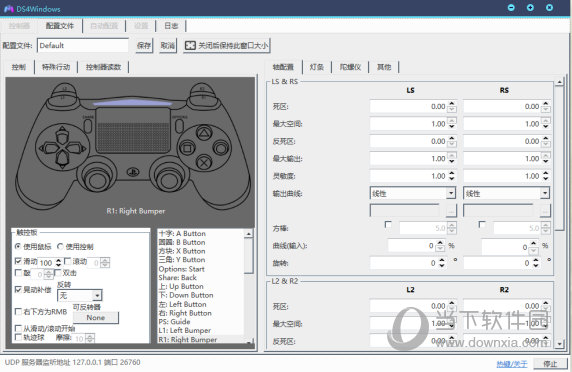Switch to the 特殊行动 tab

coord(56,67)
